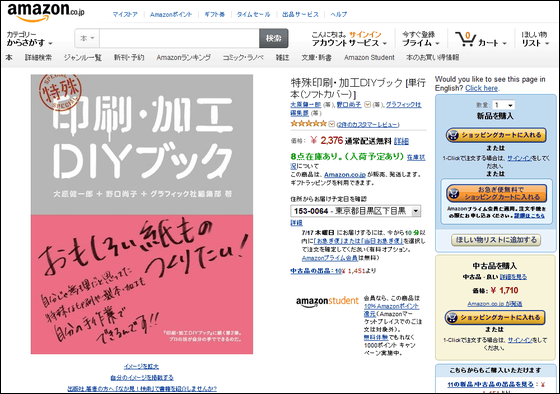The image size is (560, 394).
Task: Open the 中古品の出品 link
Action: [316, 271]
